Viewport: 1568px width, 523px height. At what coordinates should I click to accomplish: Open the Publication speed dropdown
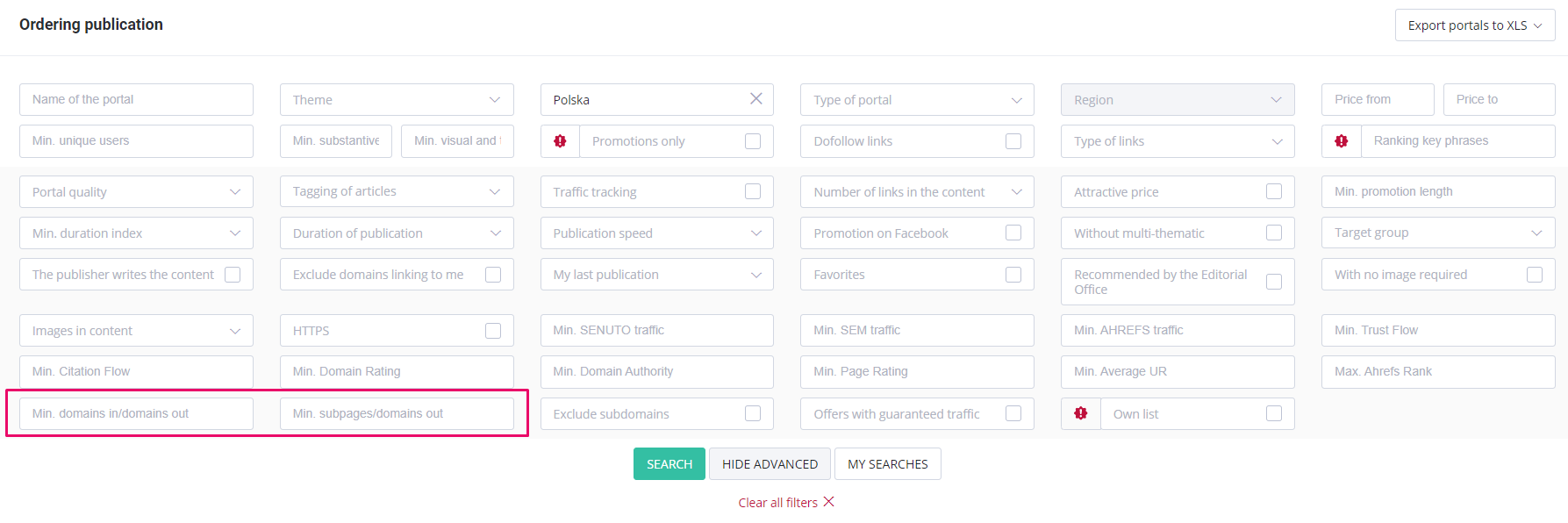click(657, 233)
